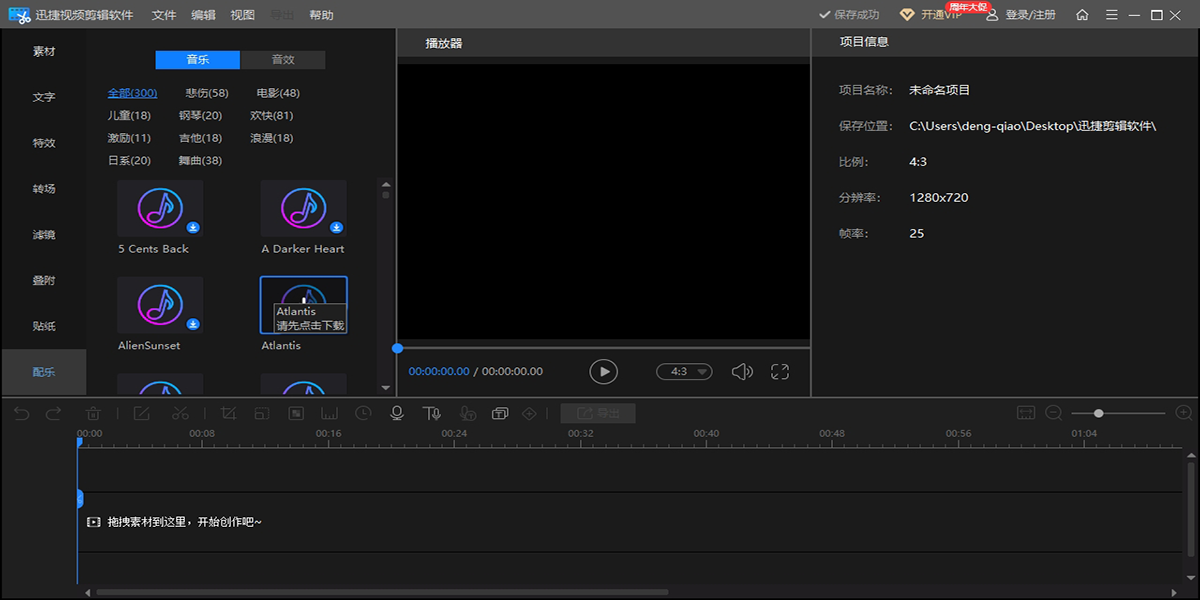This screenshot has width=1200, height=600.
Task: Switch to the 音效 tab
Action: 283,60
